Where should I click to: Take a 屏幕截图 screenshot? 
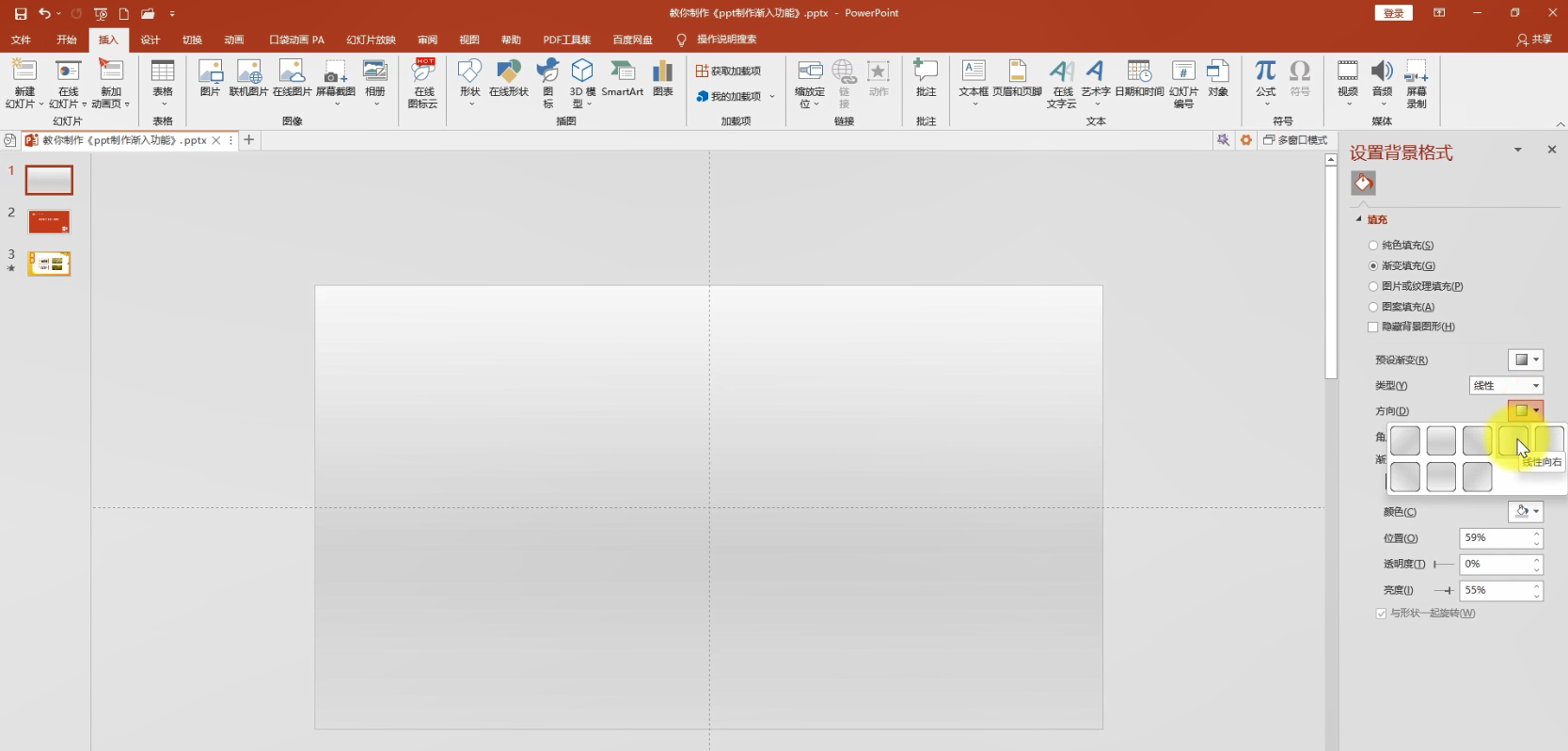335,84
